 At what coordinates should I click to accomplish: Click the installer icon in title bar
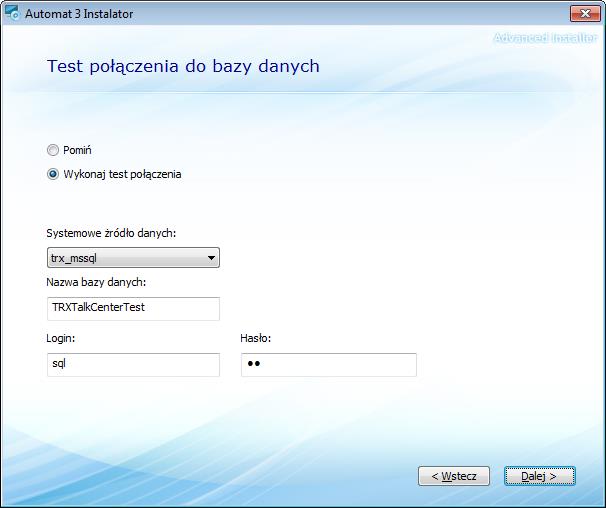12,13
